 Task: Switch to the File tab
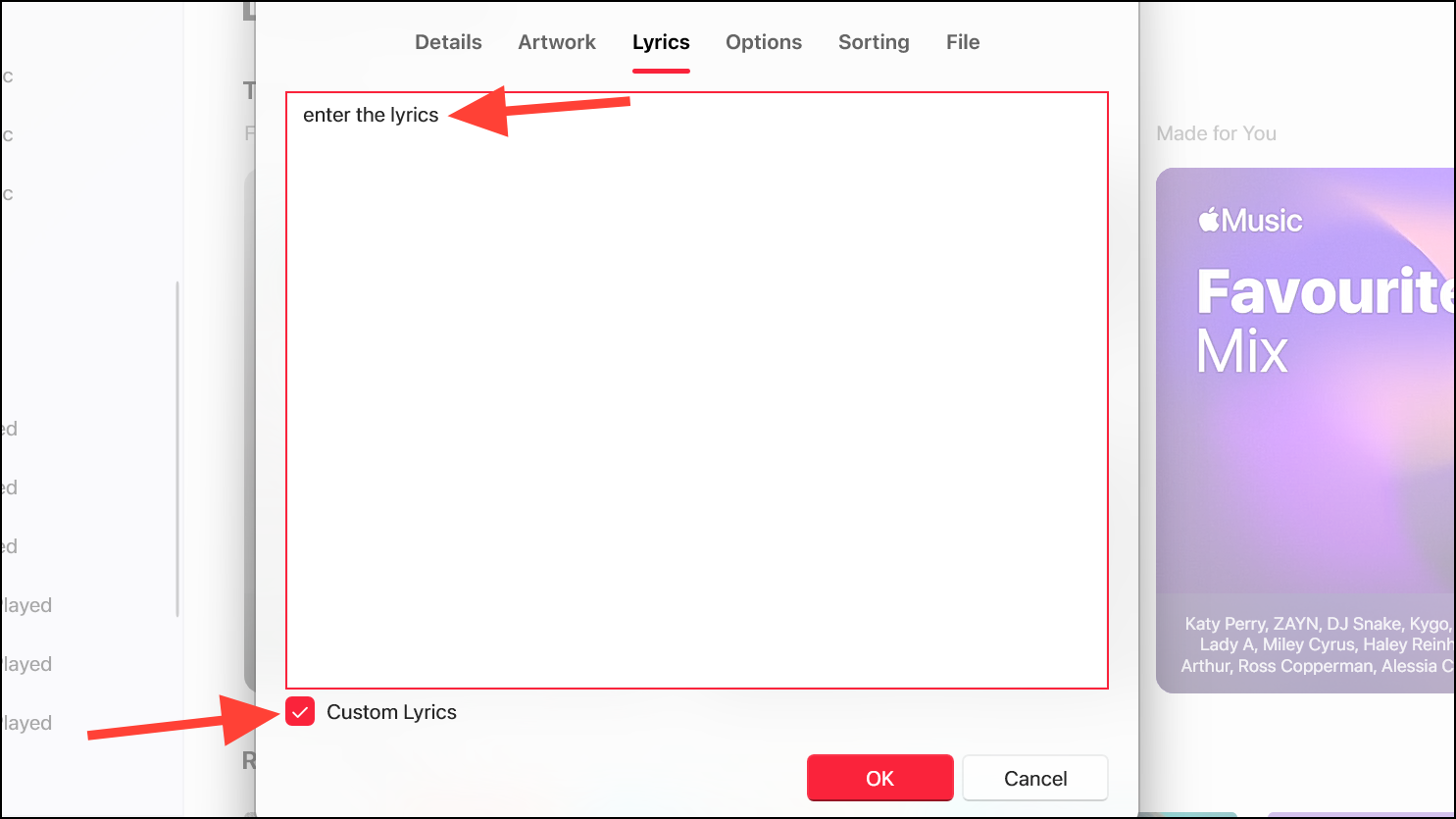click(x=963, y=42)
